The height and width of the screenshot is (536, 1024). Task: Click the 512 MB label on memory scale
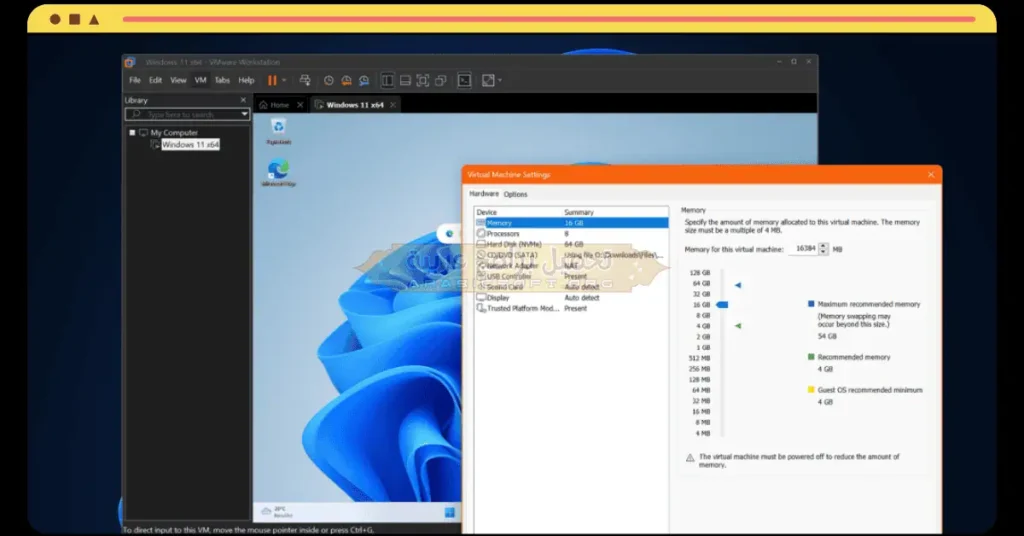coord(699,358)
